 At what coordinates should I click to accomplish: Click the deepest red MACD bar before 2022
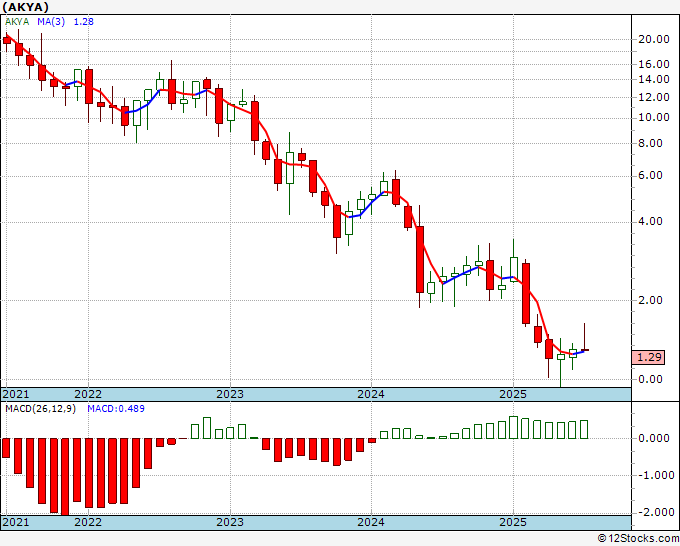click(65, 477)
